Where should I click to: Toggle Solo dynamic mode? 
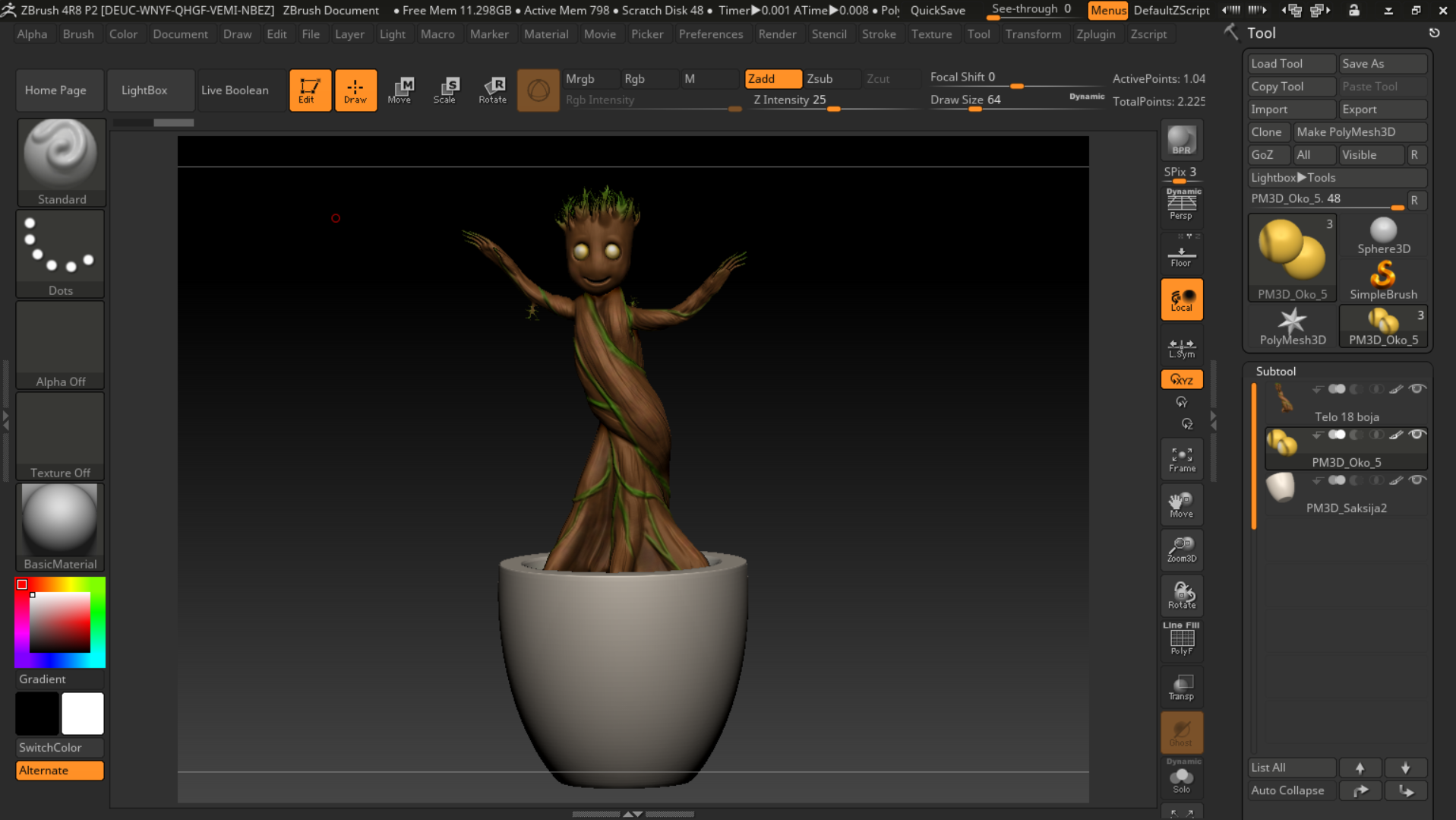pyautogui.click(x=1181, y=777)
